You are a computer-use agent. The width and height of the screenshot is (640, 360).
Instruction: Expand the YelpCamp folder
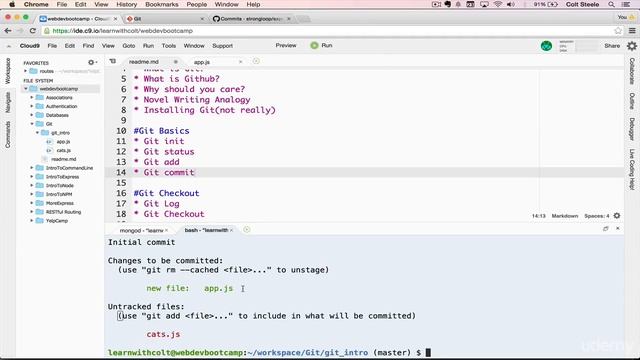click(32, 220)
